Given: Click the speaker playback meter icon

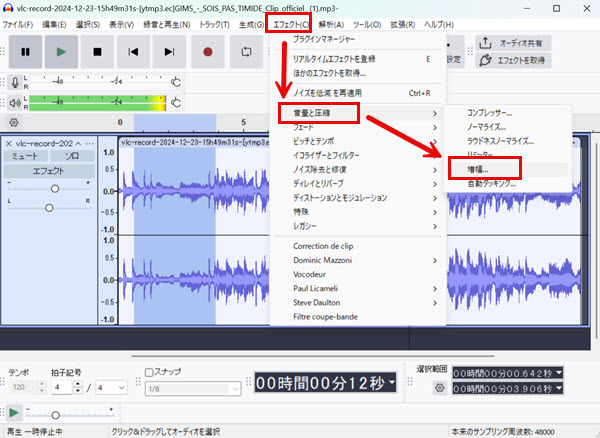Looking at the screenshot, I should click(x=15, y=103).
